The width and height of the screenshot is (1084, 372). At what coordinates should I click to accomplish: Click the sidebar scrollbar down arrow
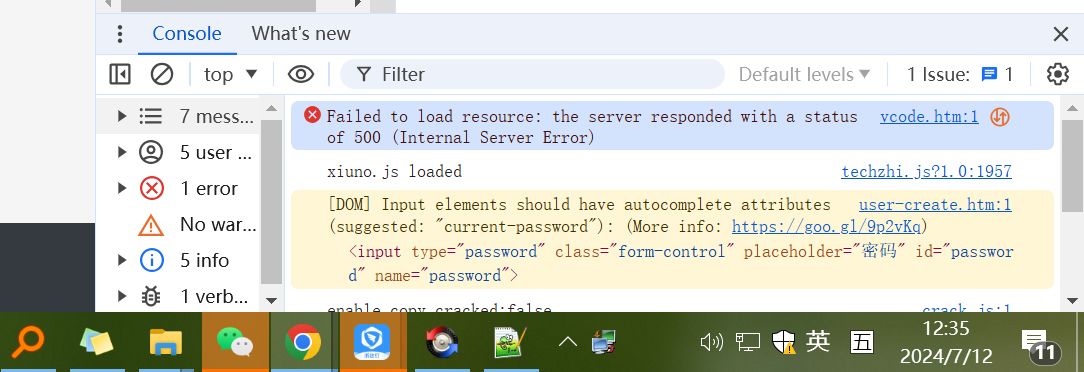click(x=271, y=301)
